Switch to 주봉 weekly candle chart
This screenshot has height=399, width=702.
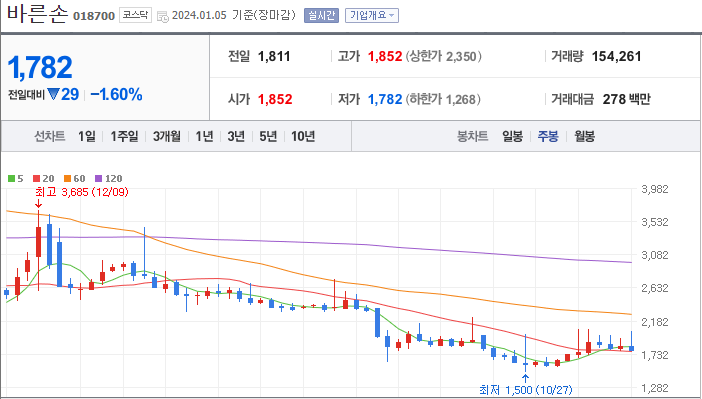[x=548, y=136]
